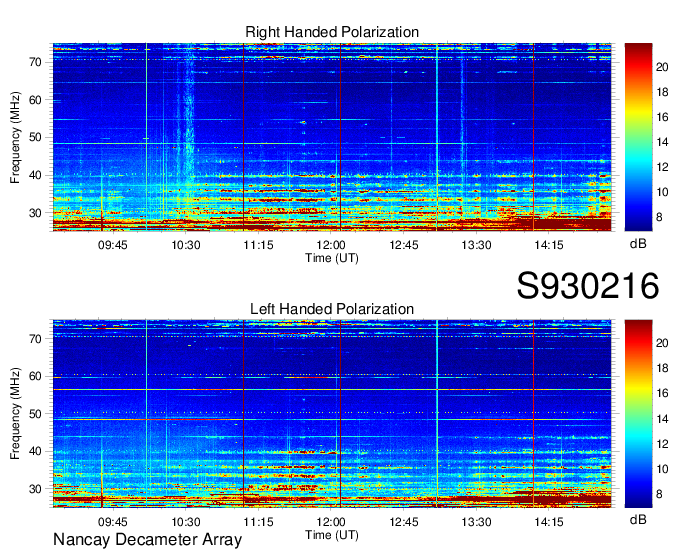Click the 09:45 time tick on the upper plot
Screen dimensions: 680x552
coord(113,245)
